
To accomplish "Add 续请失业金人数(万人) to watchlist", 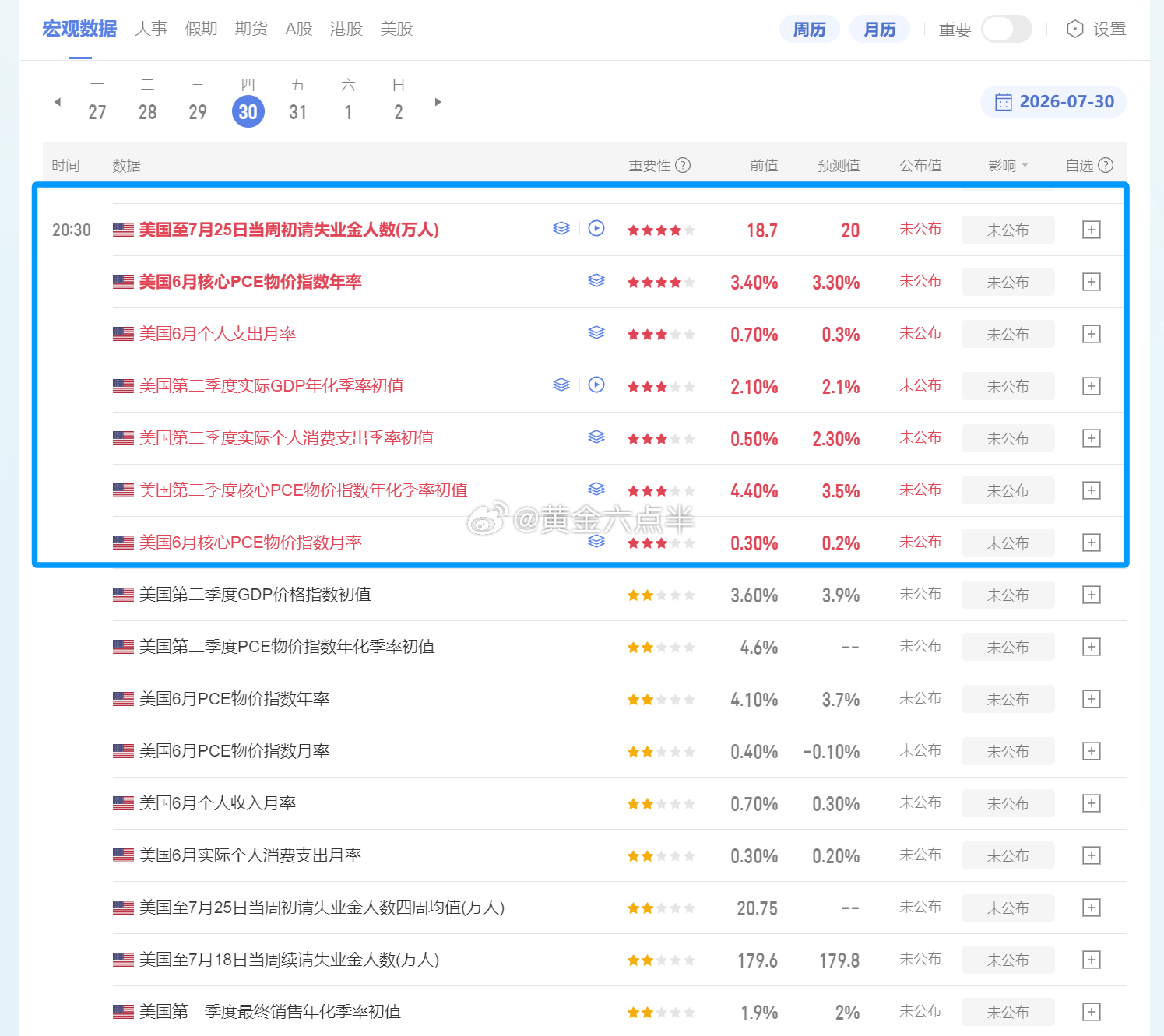I will point(1092,960).
